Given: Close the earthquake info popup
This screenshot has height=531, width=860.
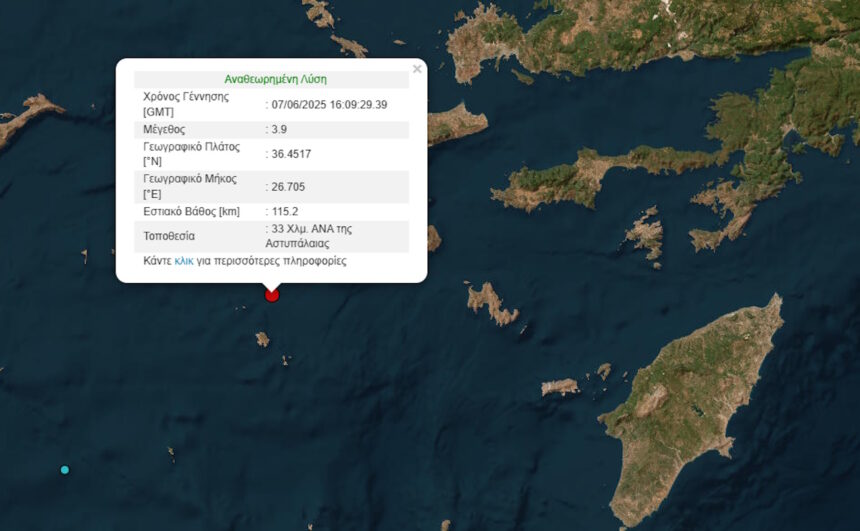Looking at the screenshot, I should (x=417, y=69).
